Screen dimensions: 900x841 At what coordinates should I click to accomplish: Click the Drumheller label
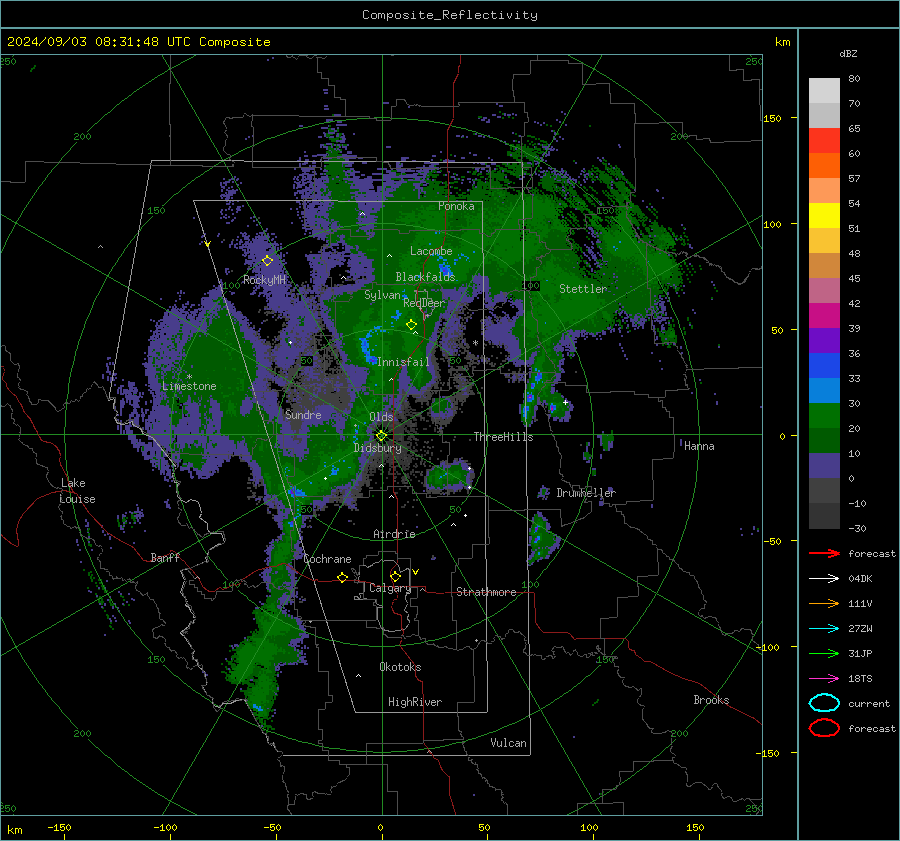[x=586, y=493]
